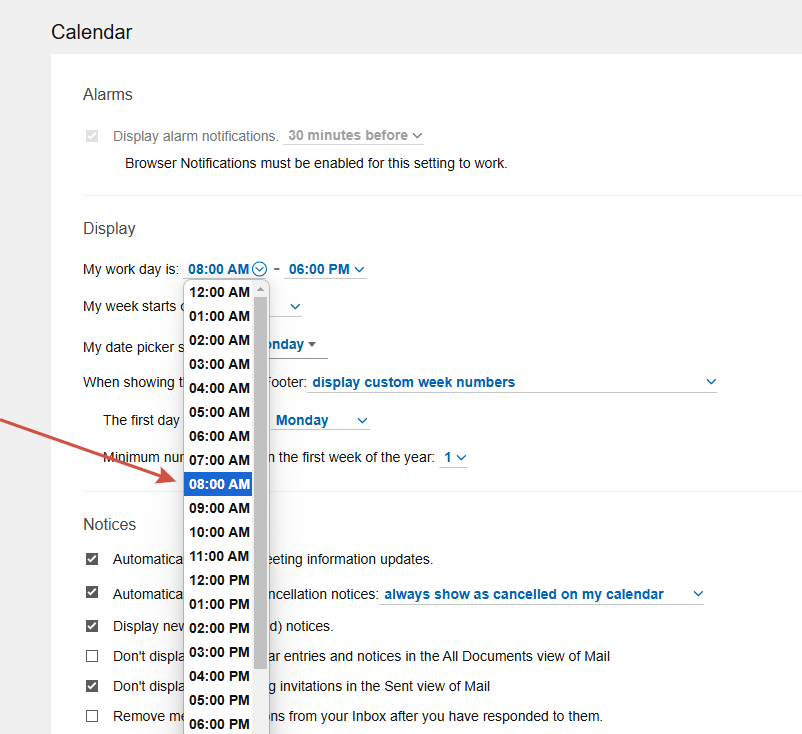
Task: Open the minimum days '1' dropdown
Action: click(x=455, y=457)
